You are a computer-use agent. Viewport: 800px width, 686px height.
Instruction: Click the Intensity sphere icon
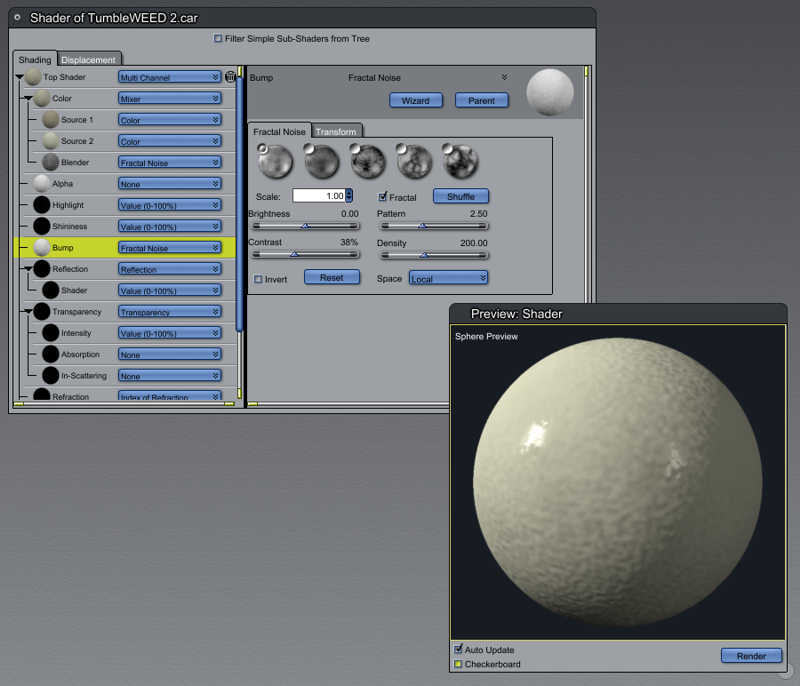point(51,333)
